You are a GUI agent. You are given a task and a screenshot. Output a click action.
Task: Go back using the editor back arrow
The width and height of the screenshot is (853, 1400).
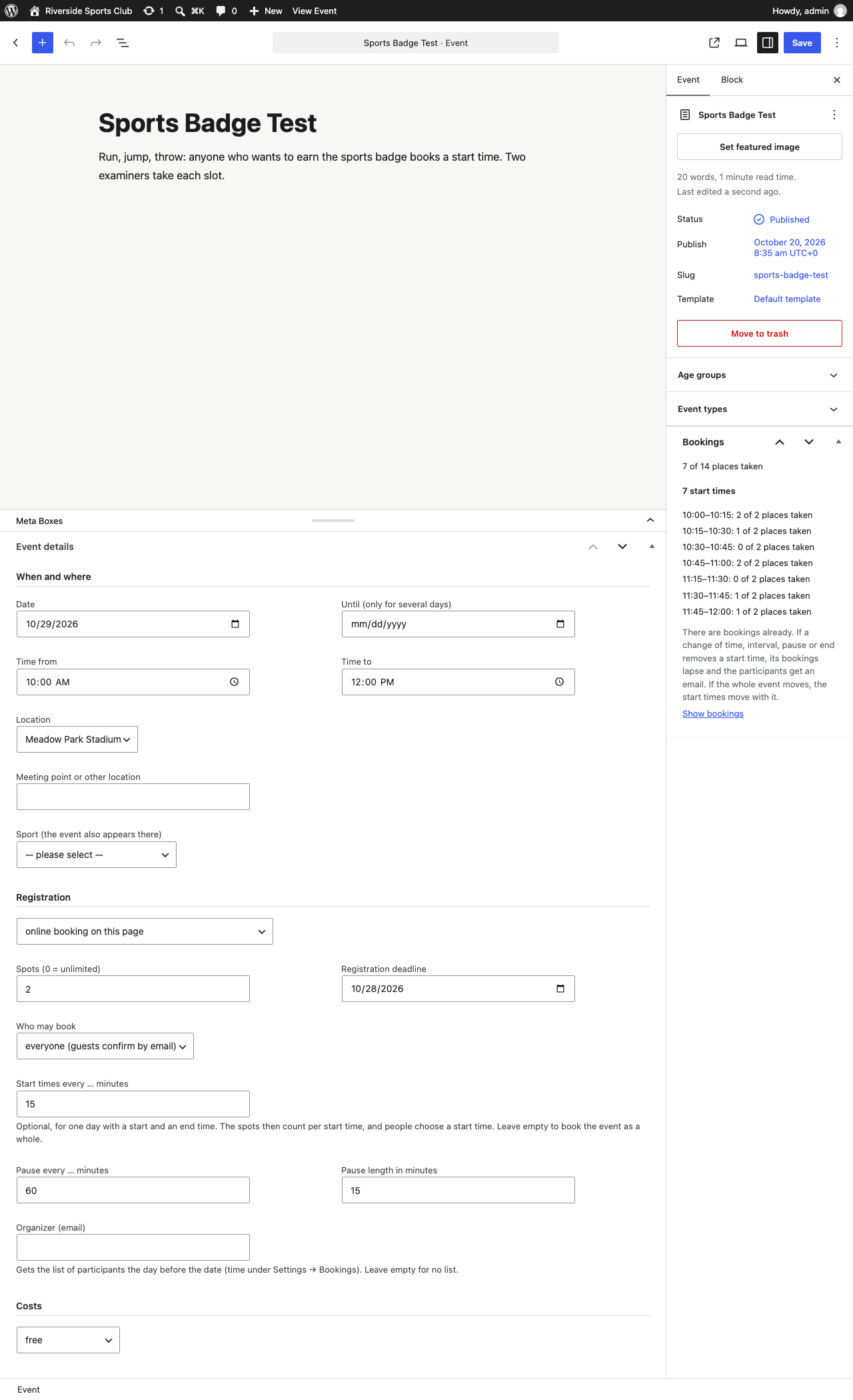(16, 43)
